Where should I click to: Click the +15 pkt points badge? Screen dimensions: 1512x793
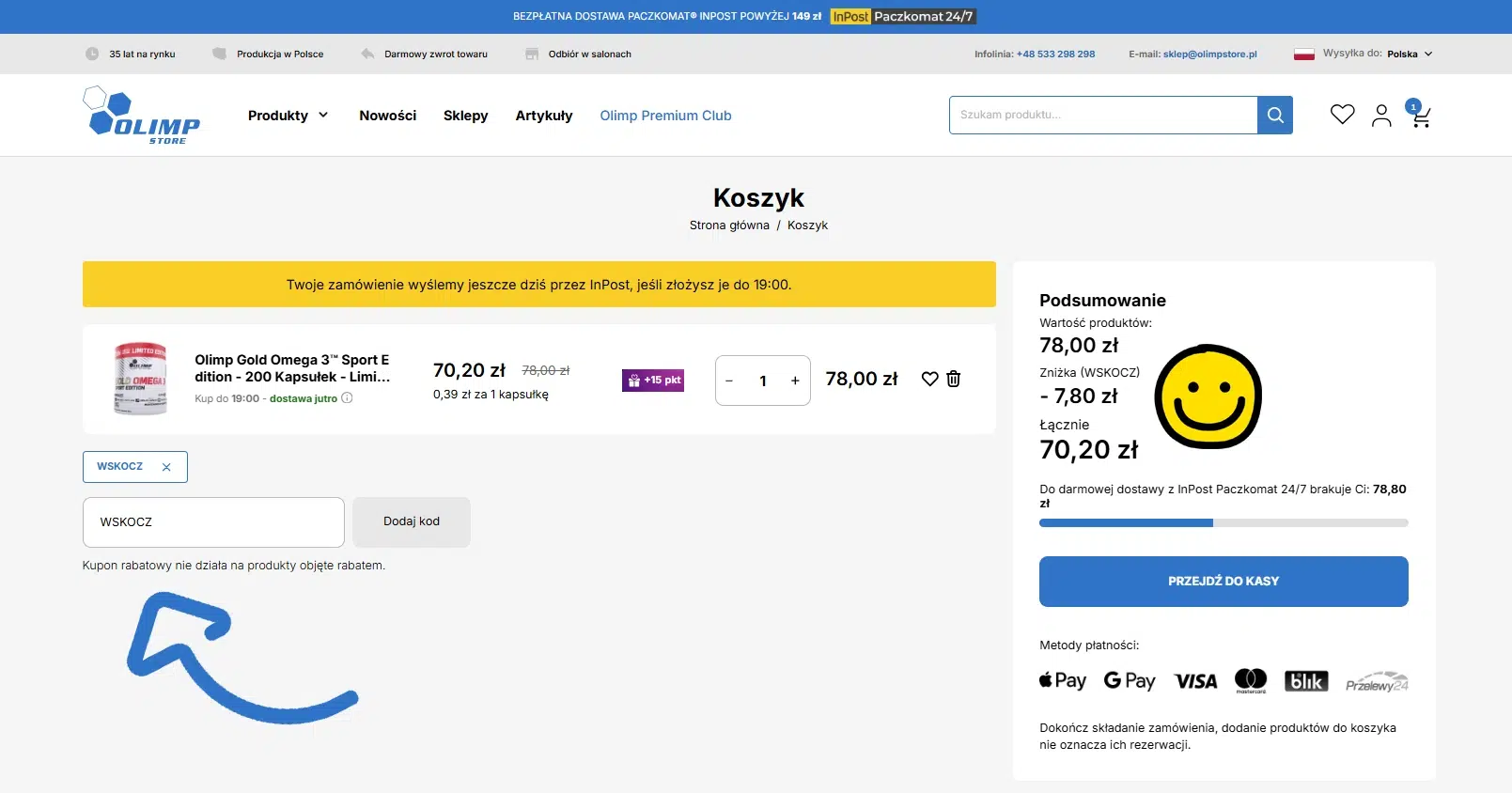[x=653, y=380]
